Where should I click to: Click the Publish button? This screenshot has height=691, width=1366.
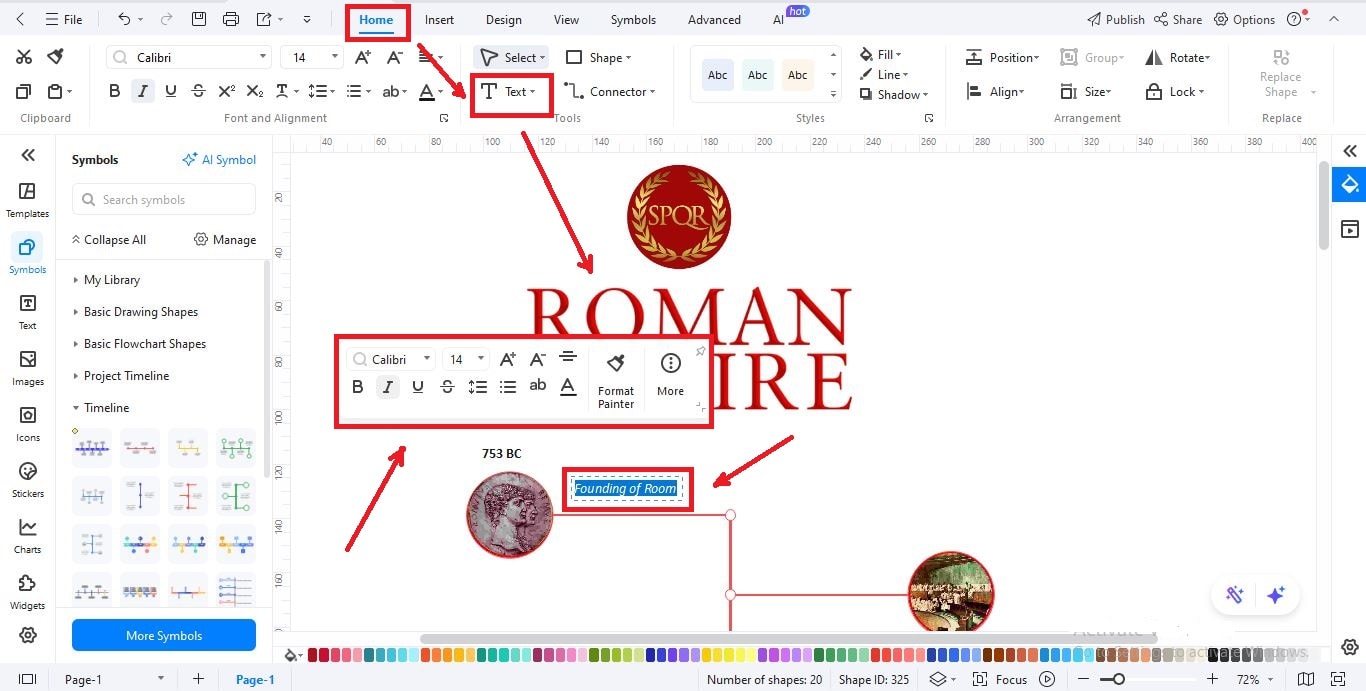point(1115,18)
